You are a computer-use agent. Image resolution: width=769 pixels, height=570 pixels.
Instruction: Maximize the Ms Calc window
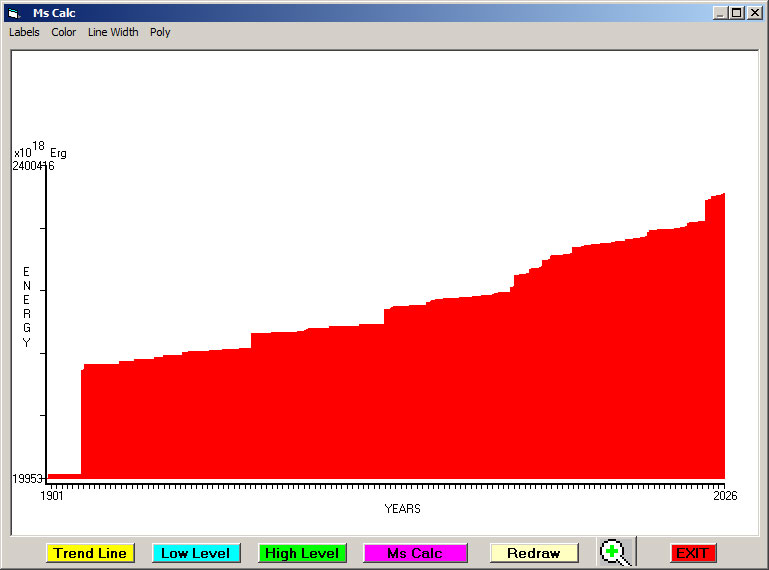737,13
